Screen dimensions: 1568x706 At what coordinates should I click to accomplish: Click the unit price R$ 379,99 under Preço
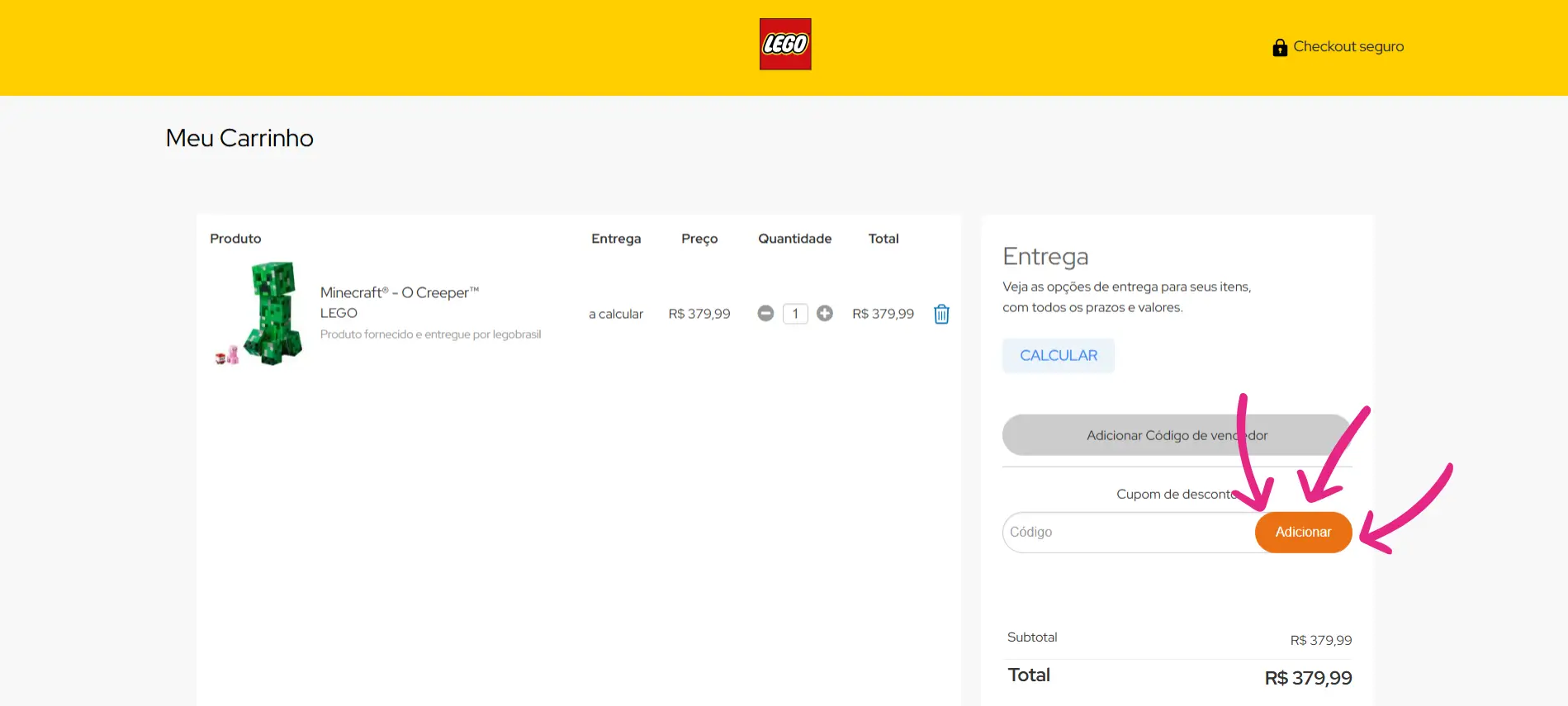pos(699,314)
